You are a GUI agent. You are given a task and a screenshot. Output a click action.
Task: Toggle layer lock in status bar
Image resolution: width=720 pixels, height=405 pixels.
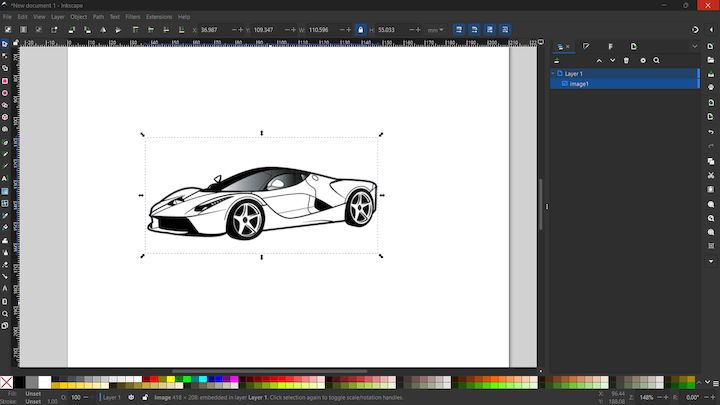[145, 397]
